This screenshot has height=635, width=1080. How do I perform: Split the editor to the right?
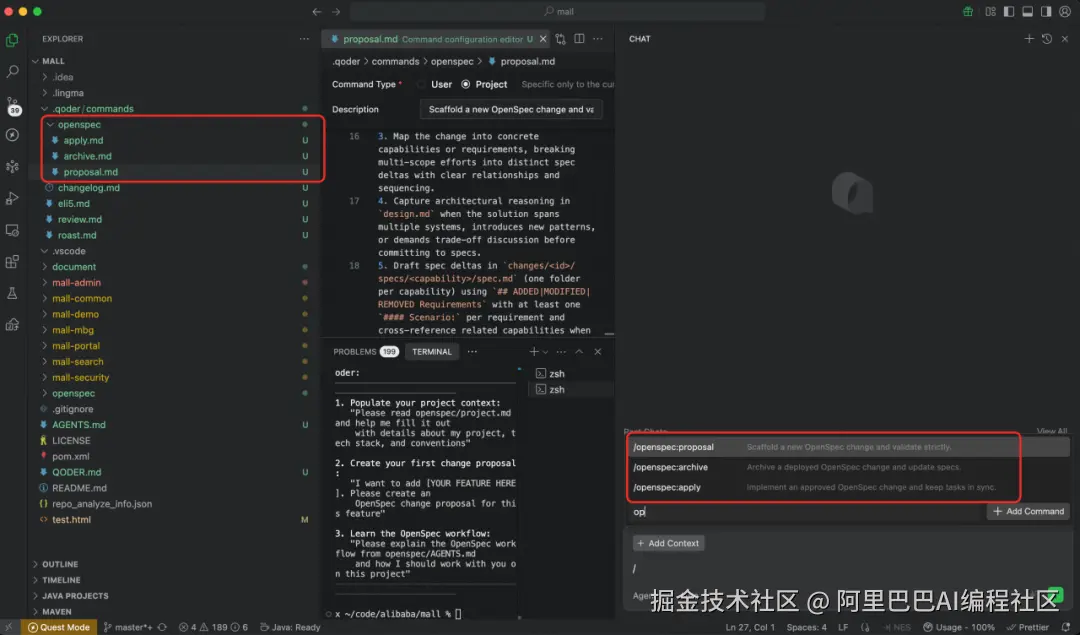click(579, 39)
